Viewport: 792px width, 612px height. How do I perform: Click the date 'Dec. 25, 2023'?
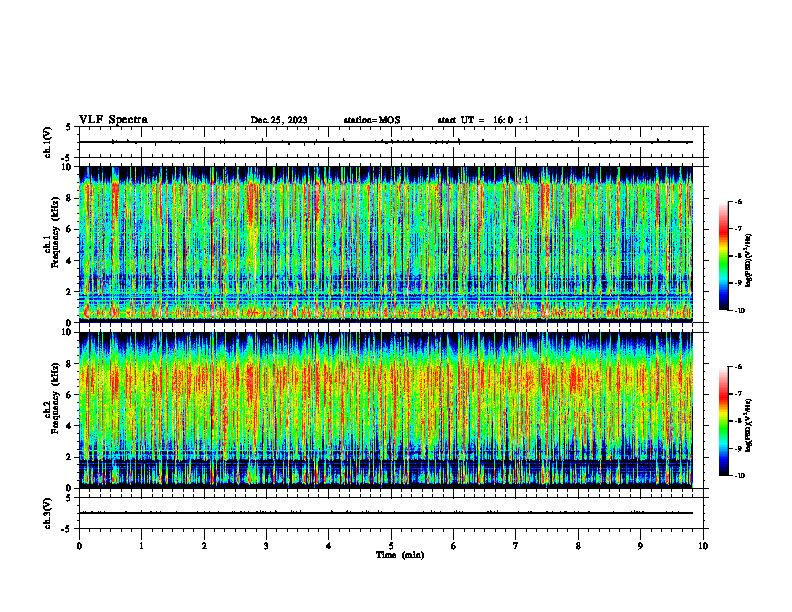[x=279, y=120]
